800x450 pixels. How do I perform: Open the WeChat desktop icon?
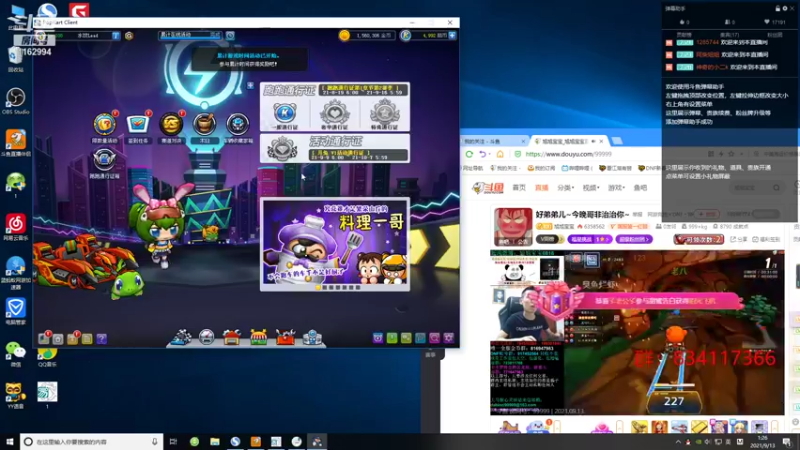point(15,354)
